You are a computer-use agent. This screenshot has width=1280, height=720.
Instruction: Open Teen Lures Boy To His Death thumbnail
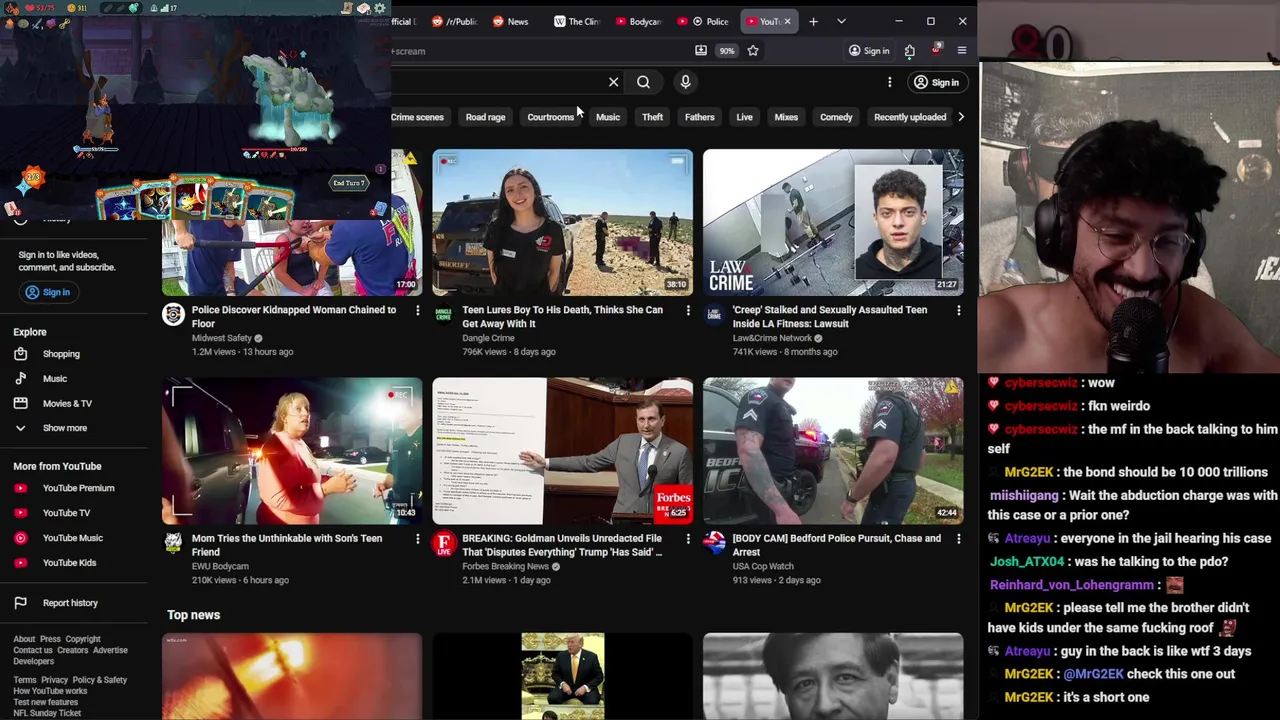point(562,222)
